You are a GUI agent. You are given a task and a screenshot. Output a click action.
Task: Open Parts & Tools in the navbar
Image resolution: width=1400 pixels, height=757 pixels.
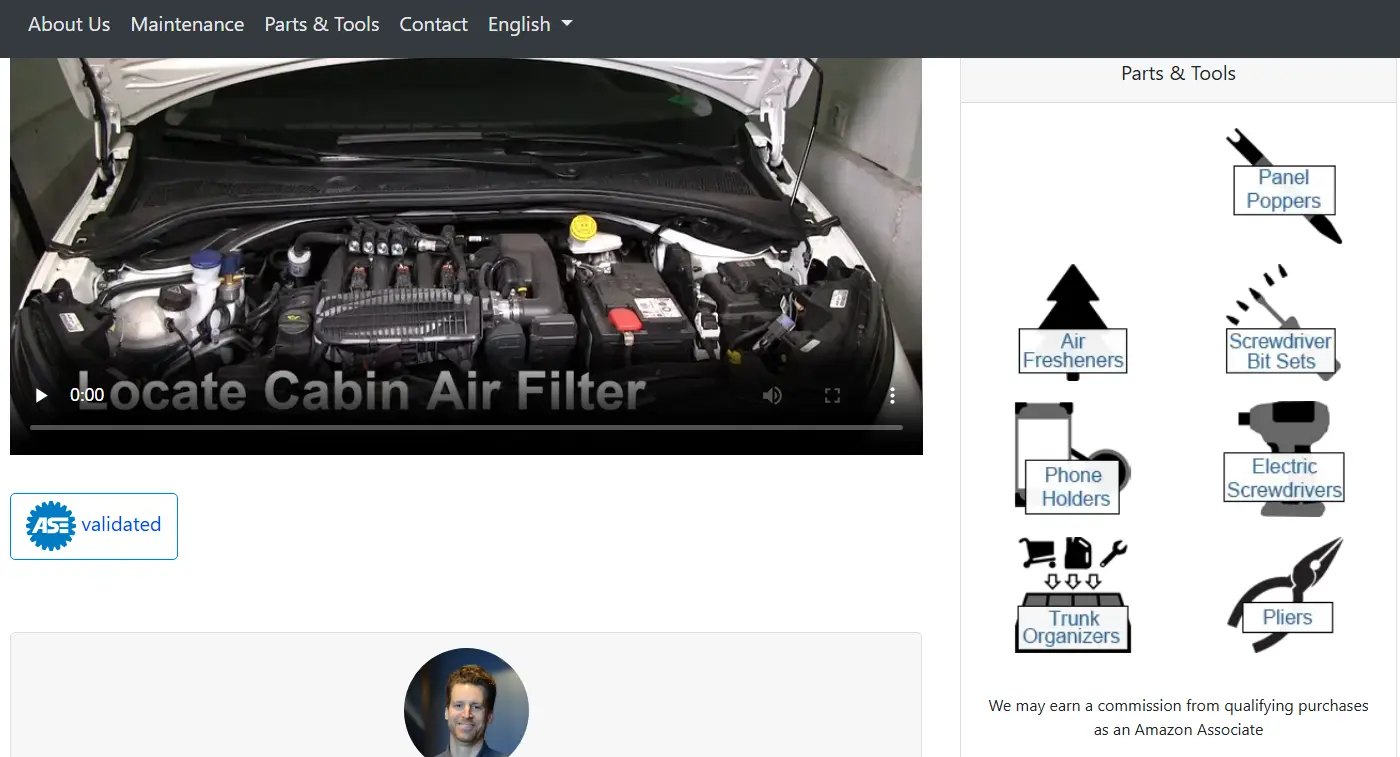tap(322, 24)
